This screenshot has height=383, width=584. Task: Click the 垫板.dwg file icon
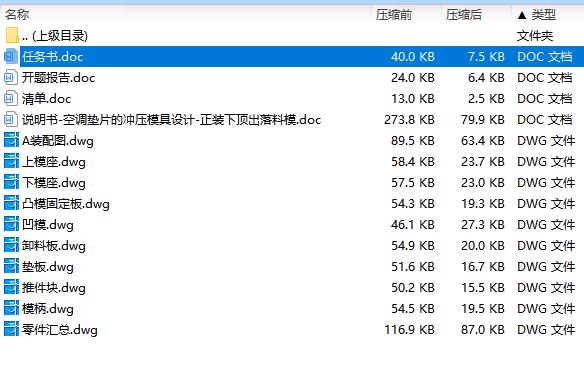(11, 266)
